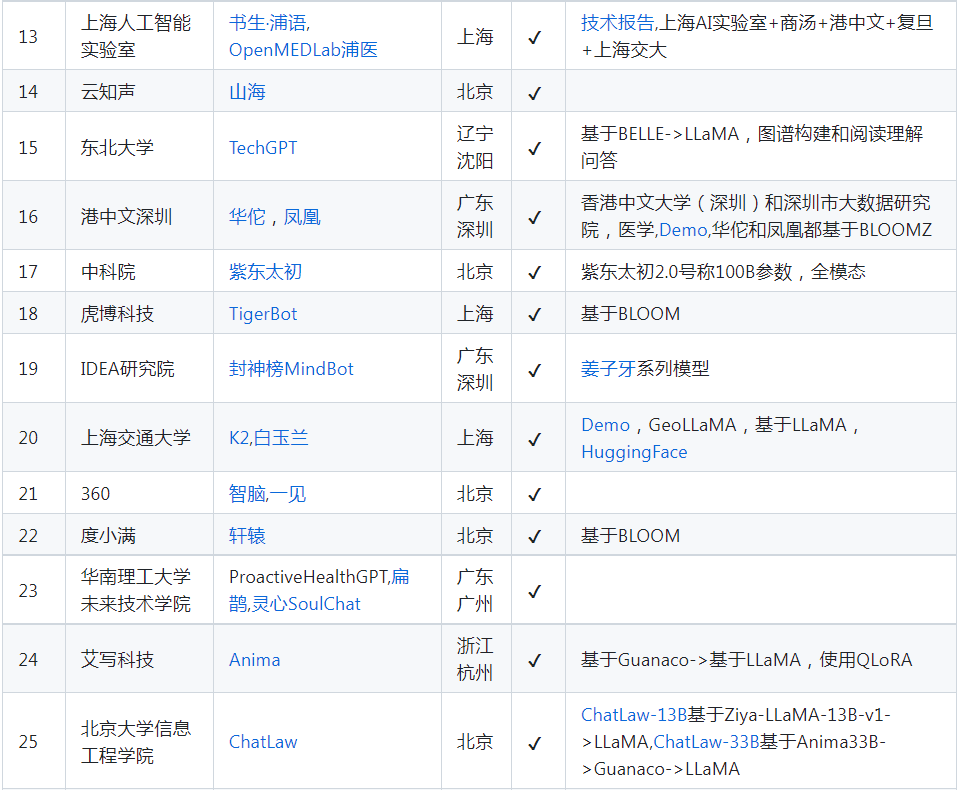Select the IDEA研究院 cell
The height and width of the screenshot is (790, 959).
point(139,369)
